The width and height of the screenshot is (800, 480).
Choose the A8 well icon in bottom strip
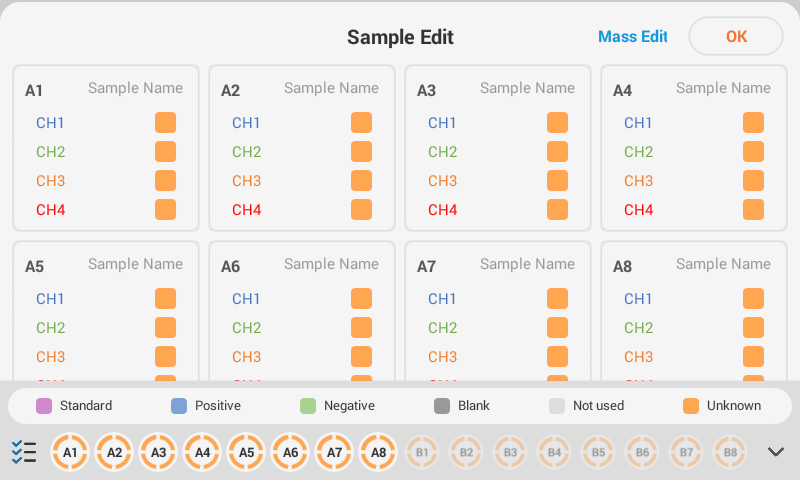pos(378,452)
